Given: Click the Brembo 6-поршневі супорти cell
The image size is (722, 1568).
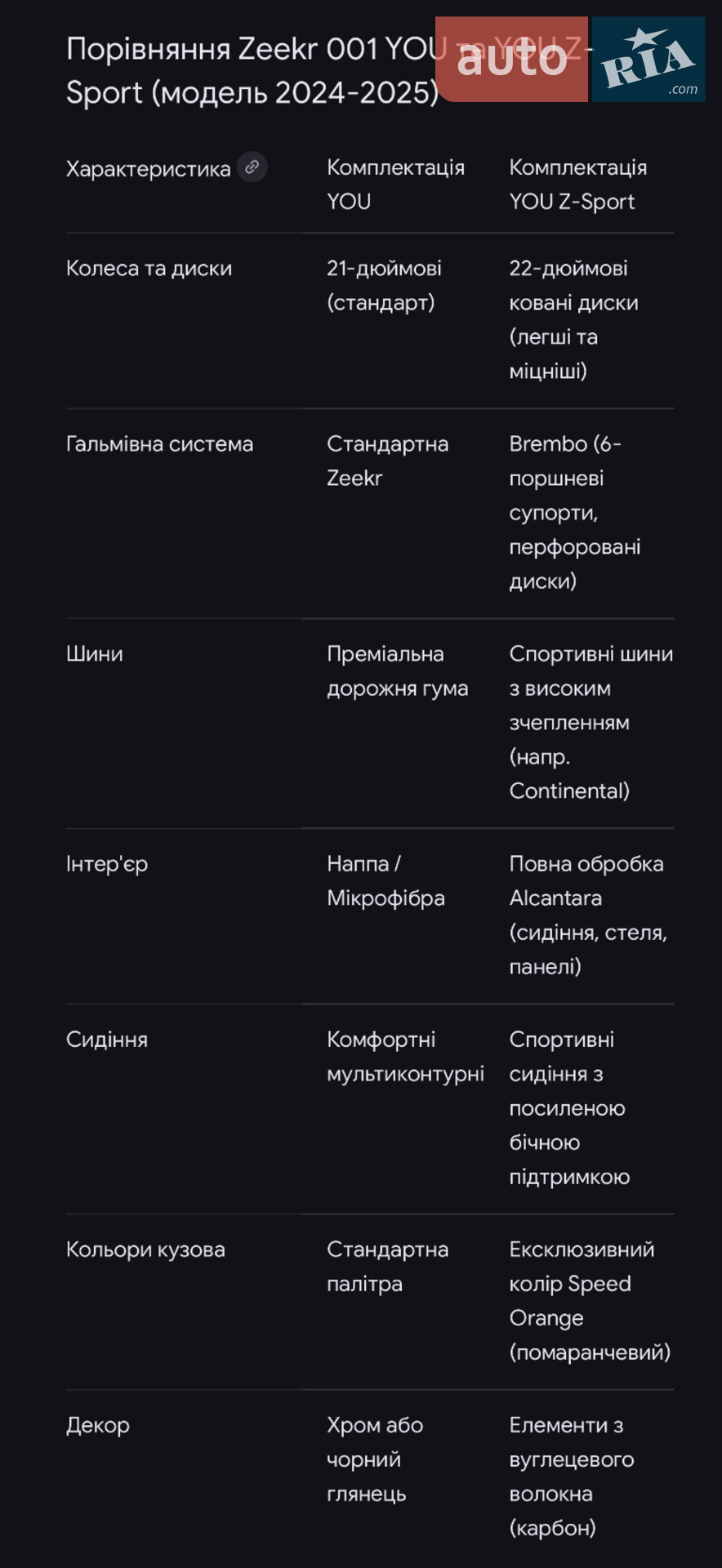Looking at the screenshot, I should [575, 512].
